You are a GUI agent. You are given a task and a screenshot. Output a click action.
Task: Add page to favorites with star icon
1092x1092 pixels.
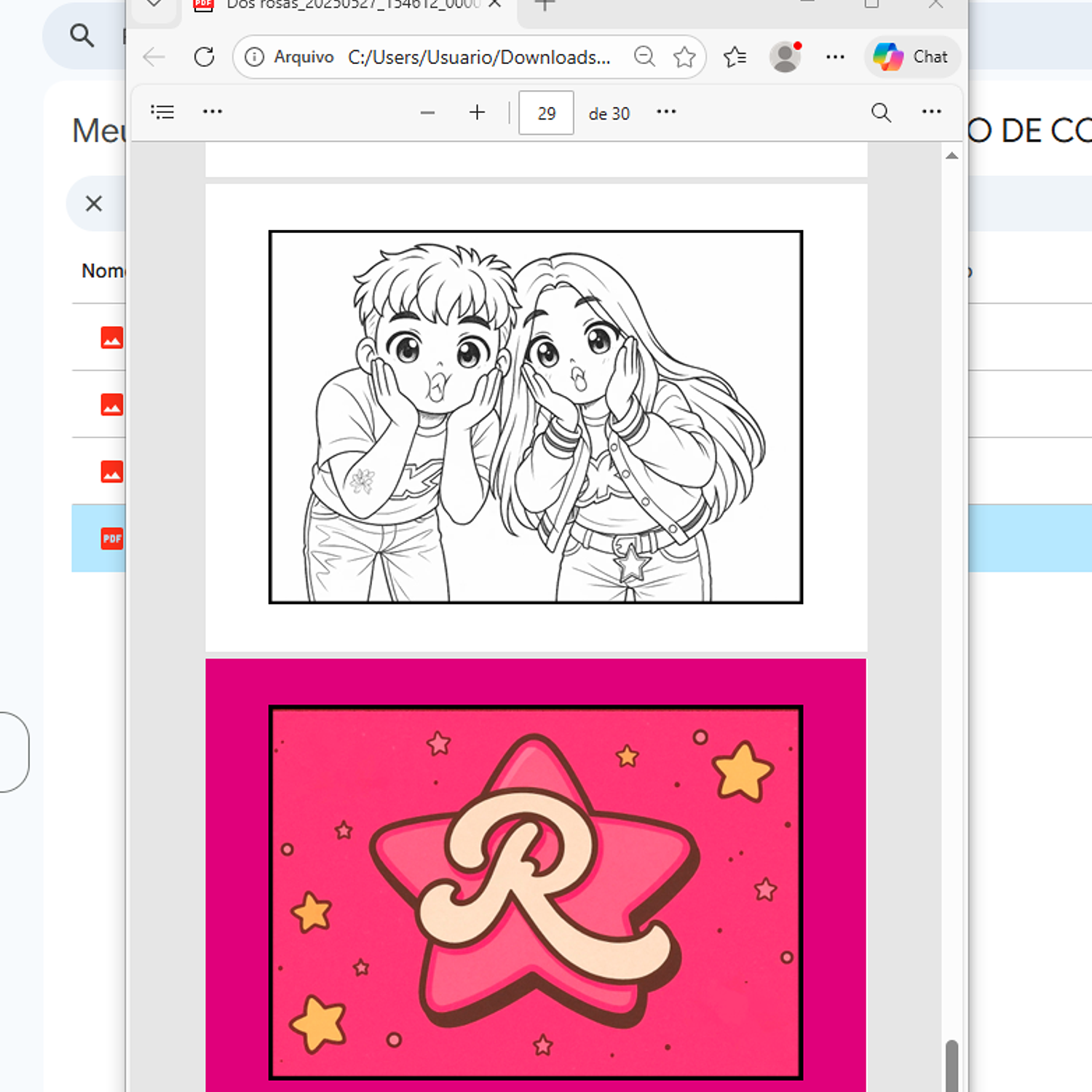(x=684, y=57)
